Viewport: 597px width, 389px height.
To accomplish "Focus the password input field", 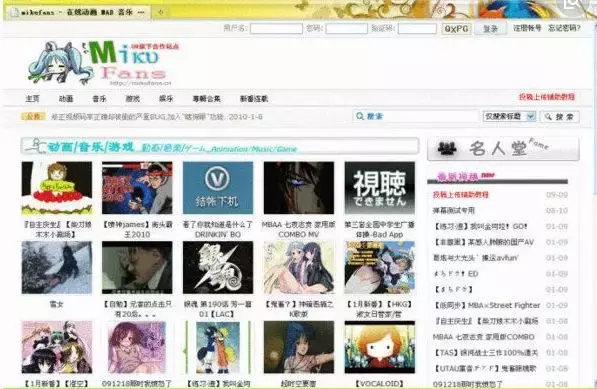I will point(346,29).
